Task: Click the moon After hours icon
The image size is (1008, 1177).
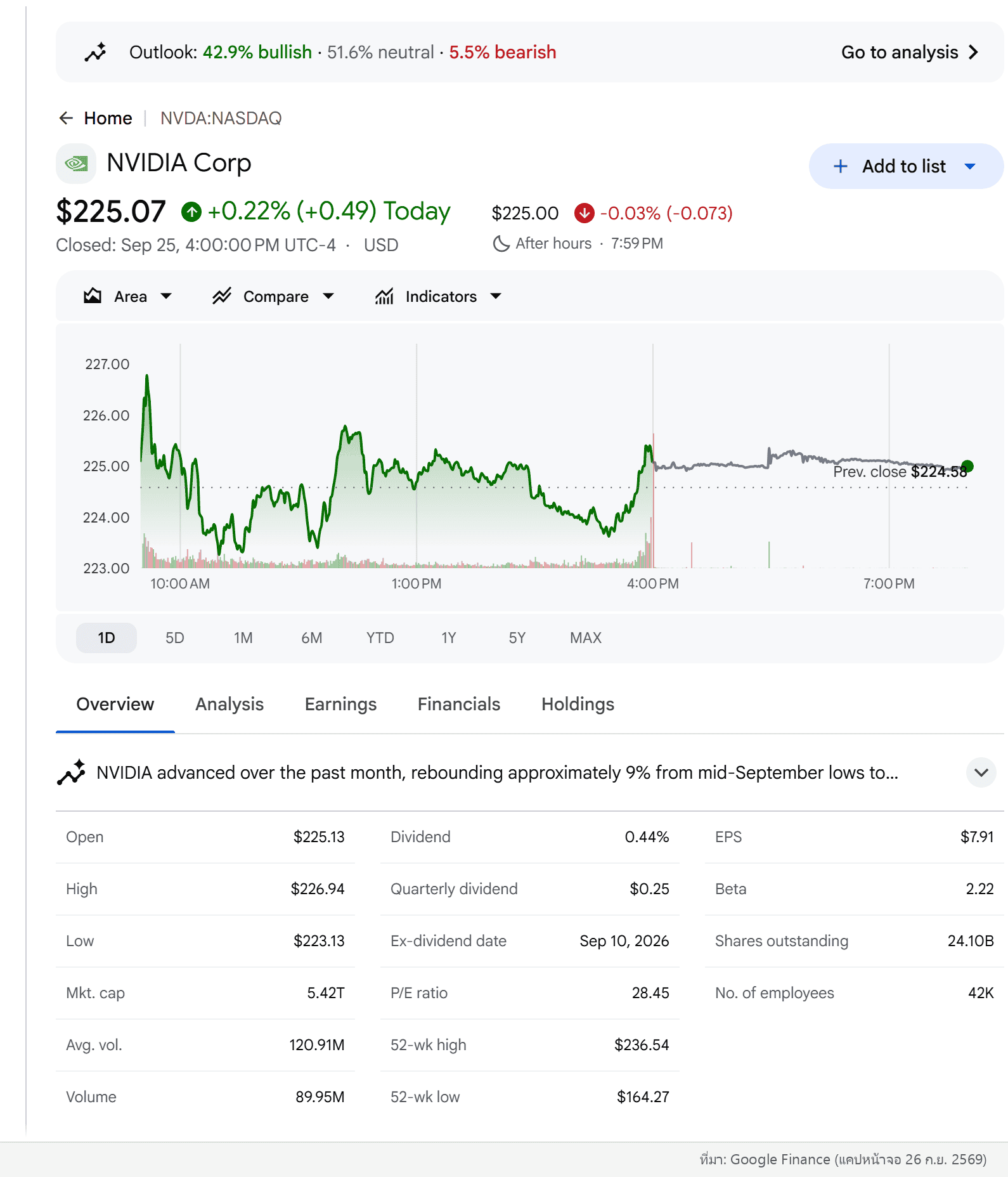Action: click(501, 244)
